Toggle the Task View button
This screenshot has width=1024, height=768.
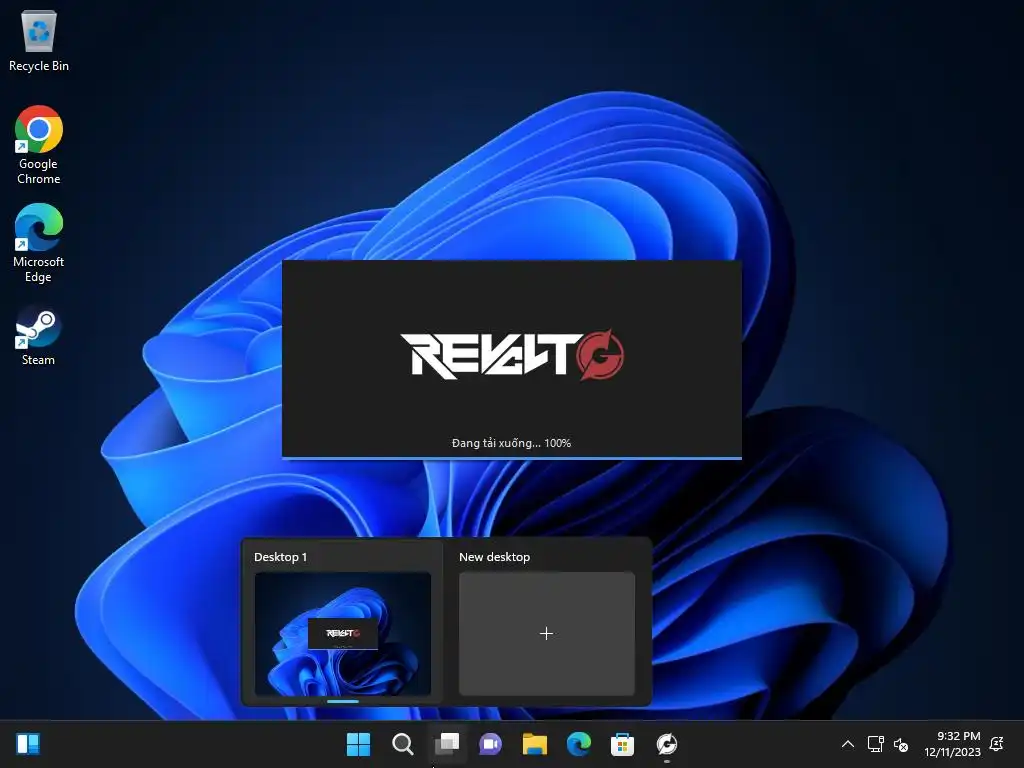pos(447,744)
